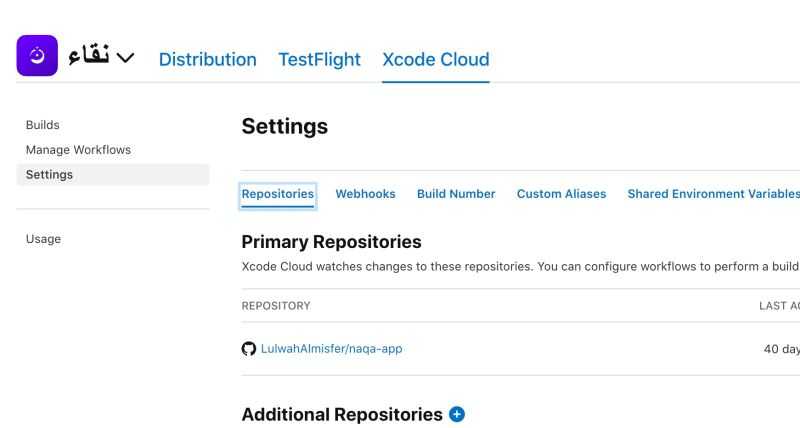
Task: Open the LulwahAlmisfer/naqa-app repository link
Action: pos(331,349)
